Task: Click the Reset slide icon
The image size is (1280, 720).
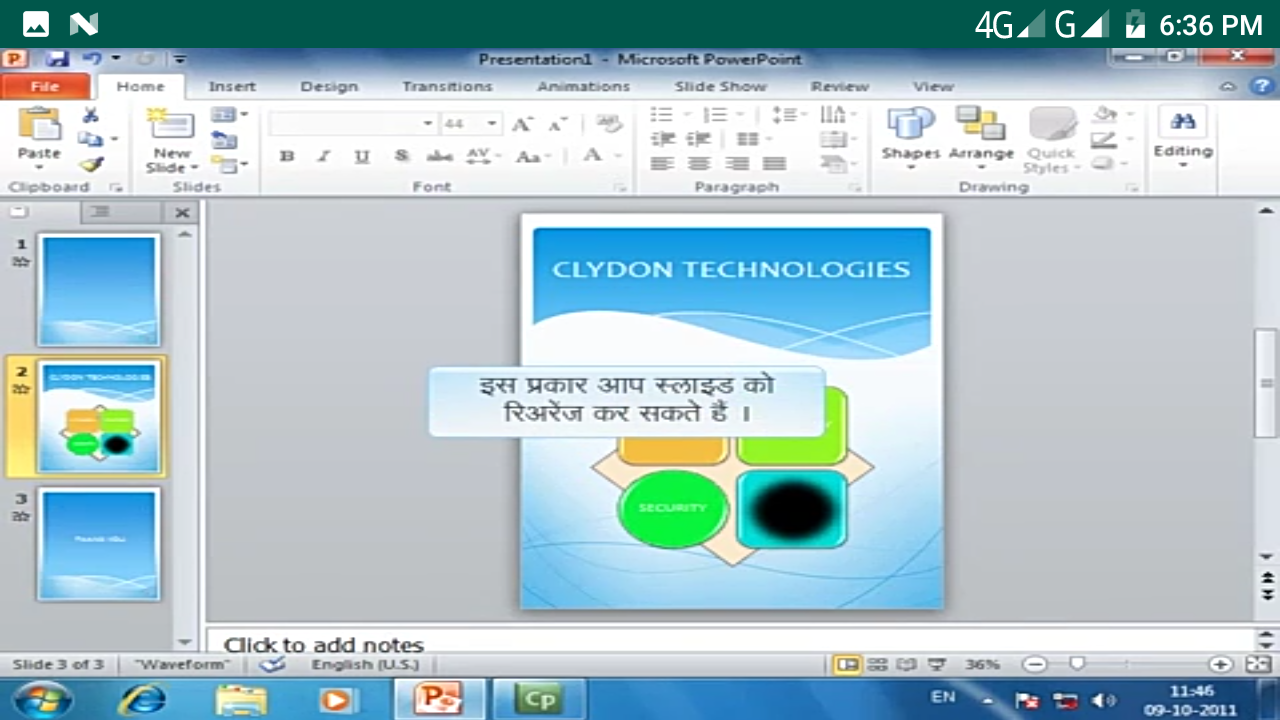Action: (x=224, y=140)
